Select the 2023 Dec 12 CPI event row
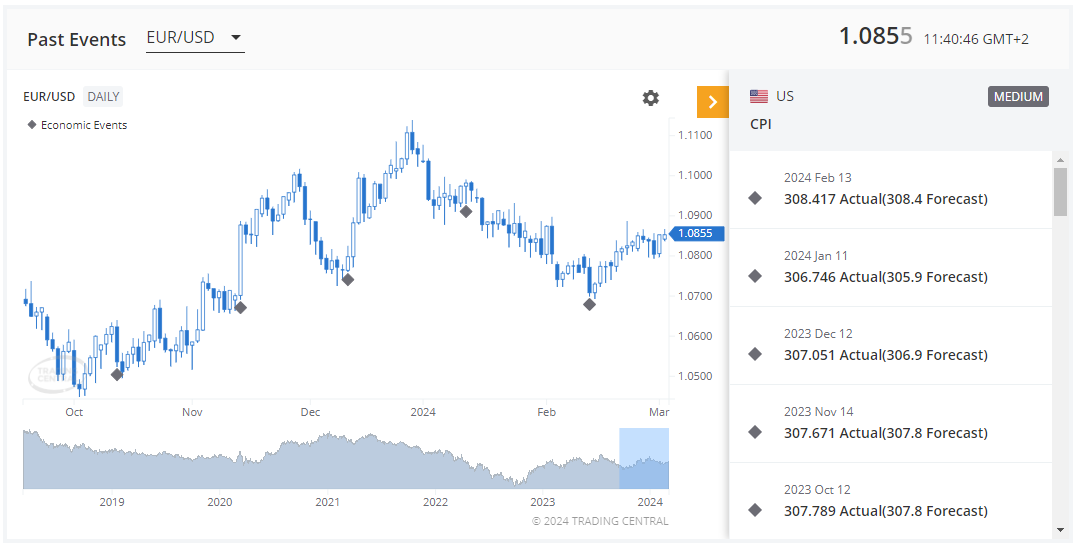 tap(890, 345)
